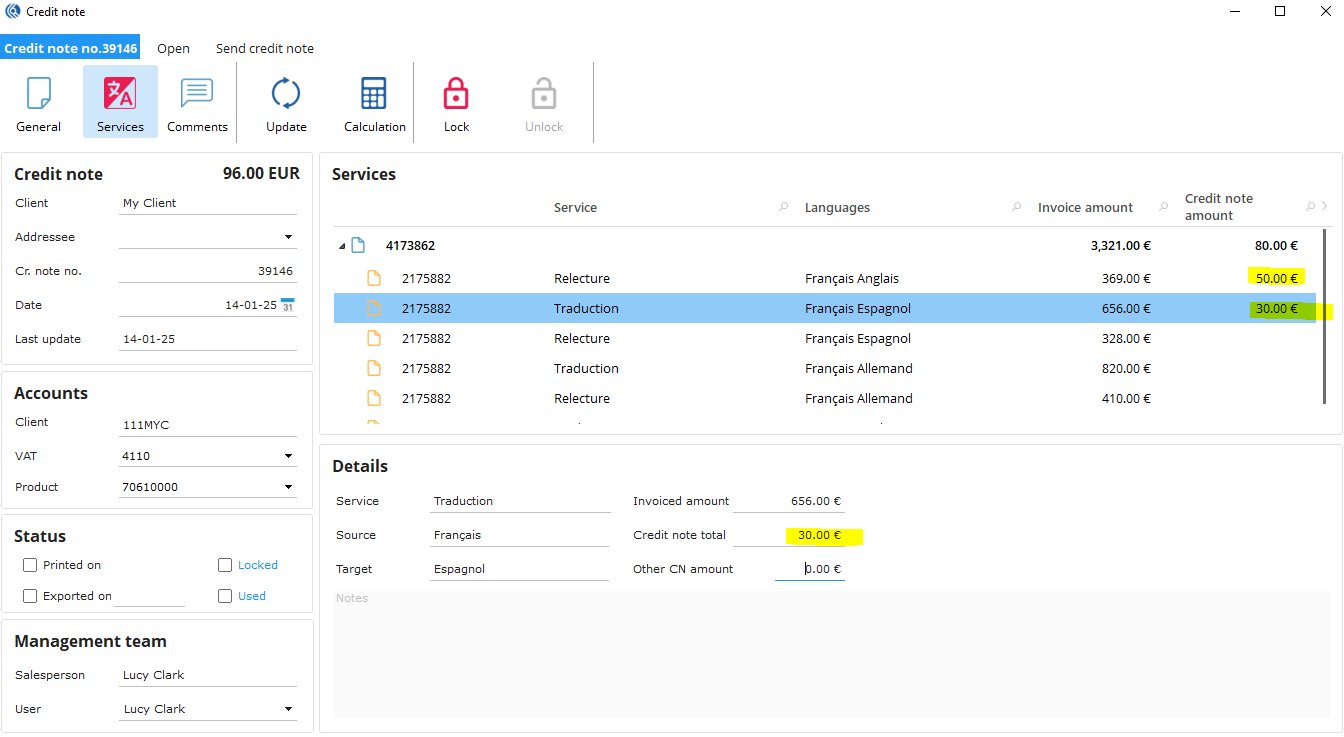The height and width of the screenshot is (737, 1344).
Task: Click search icon in Service column header
Action: pos(783,207)
